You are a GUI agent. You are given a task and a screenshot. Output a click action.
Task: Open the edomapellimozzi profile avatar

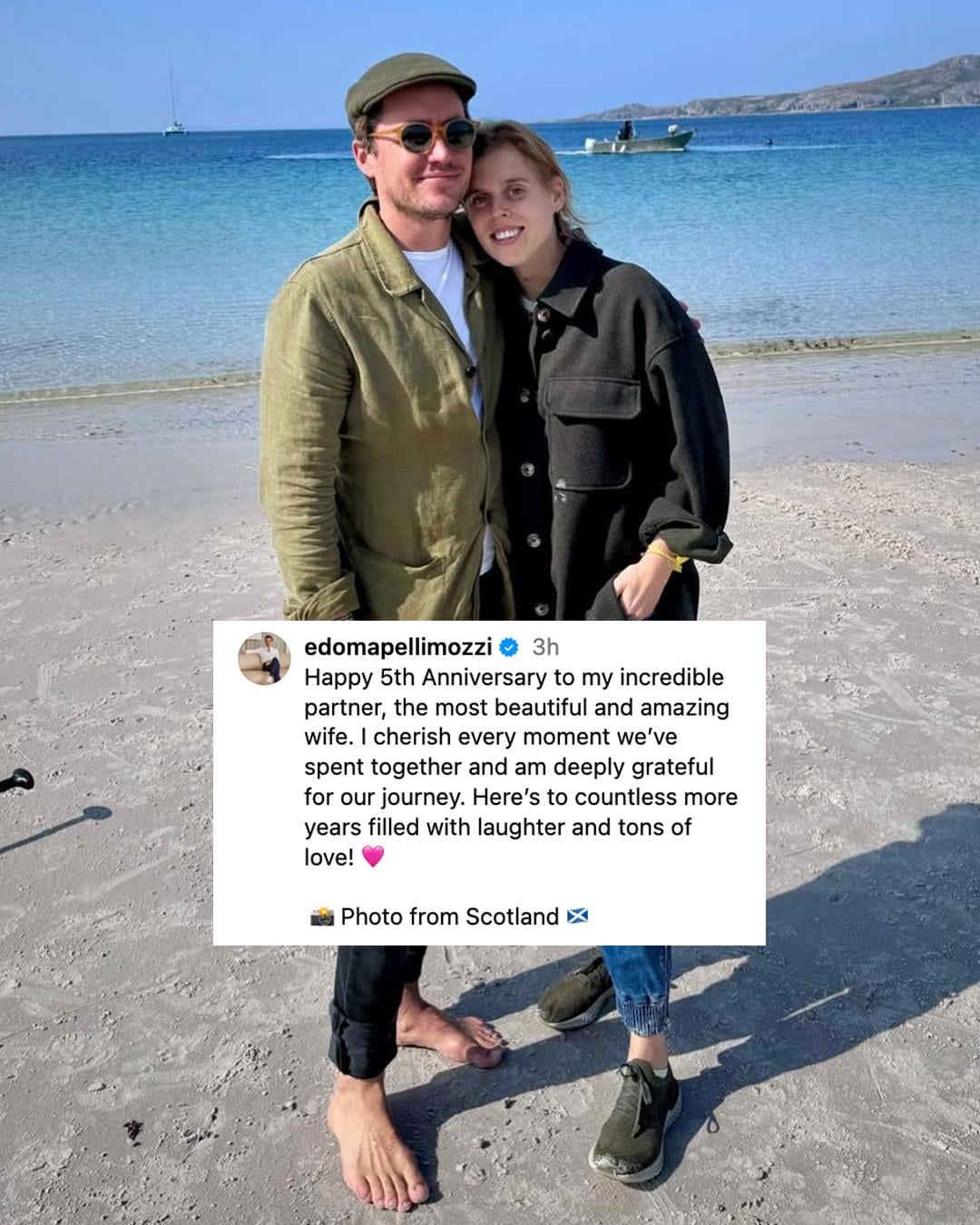pos(263,658)
